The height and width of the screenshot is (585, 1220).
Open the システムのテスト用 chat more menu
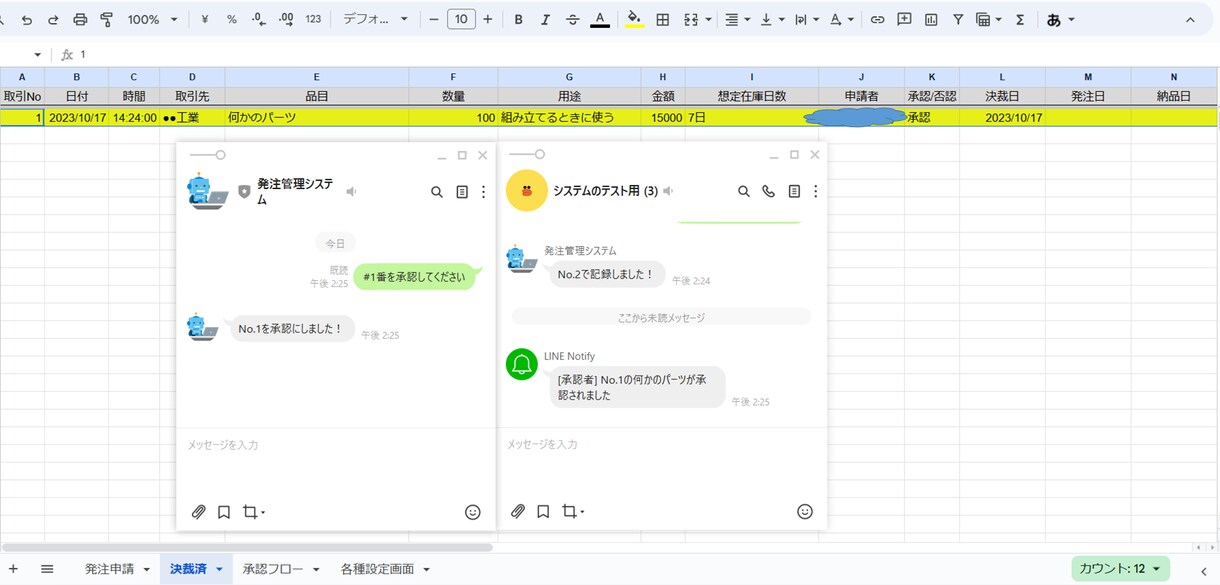click(816, 191)
